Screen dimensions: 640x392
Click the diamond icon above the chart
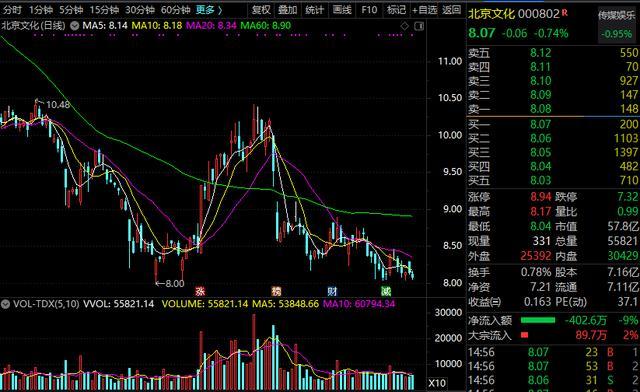point(404,26)
